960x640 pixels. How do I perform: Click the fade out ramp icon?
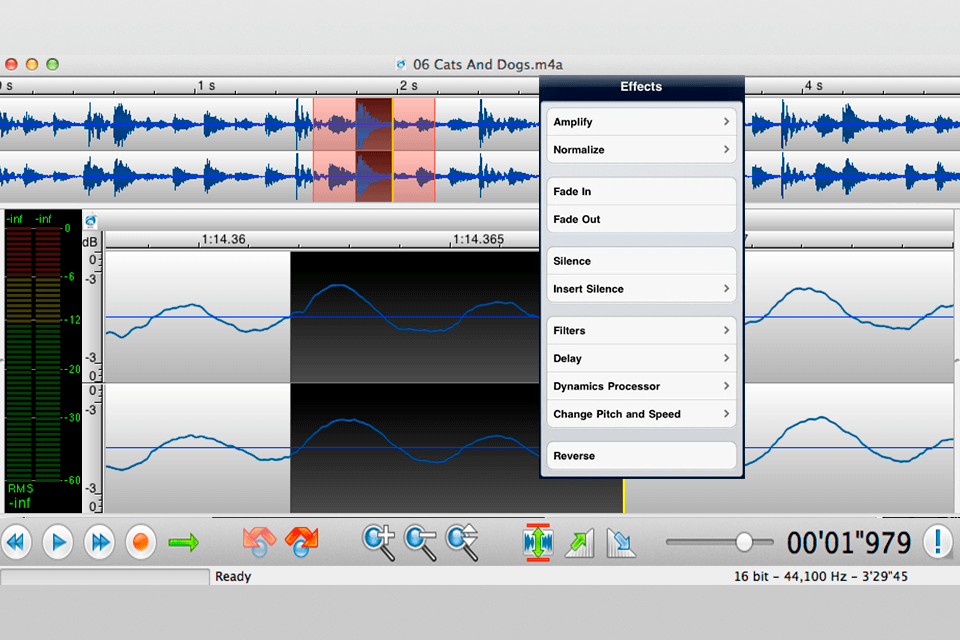tap(621, 542)
